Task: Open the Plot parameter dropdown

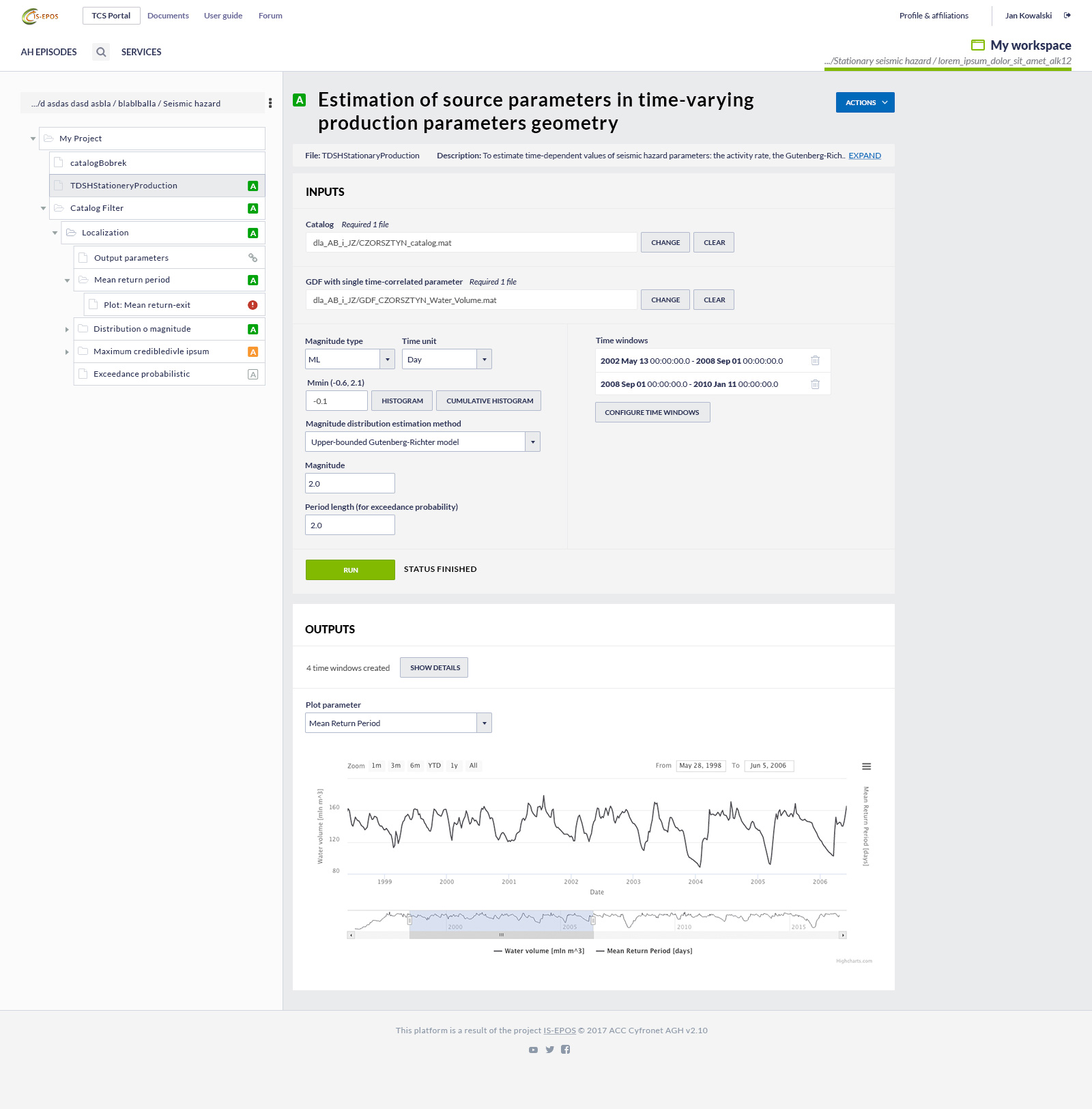Action: pos(484,723)
